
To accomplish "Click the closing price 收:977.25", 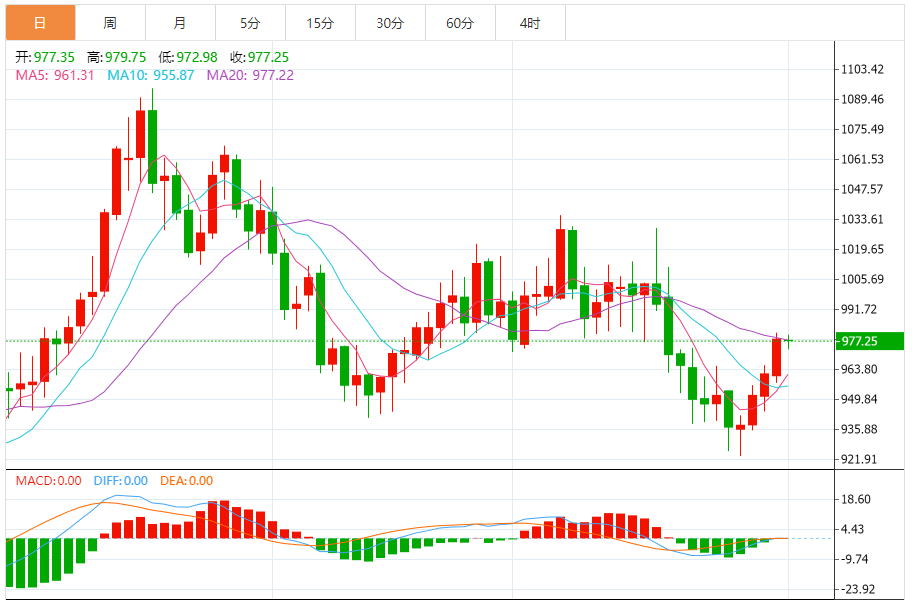I will click(x=259, y=57).
